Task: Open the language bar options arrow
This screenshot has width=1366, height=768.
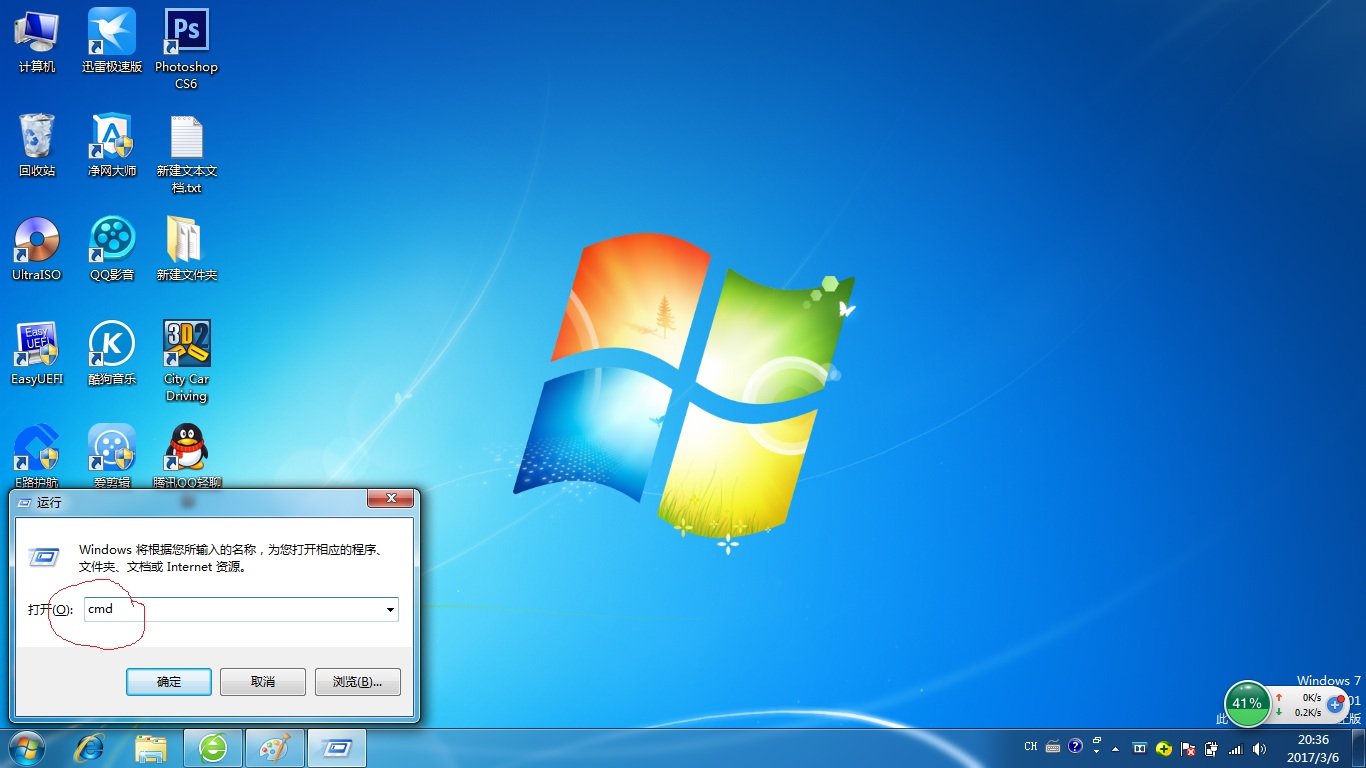Action: click(1097, 751)
